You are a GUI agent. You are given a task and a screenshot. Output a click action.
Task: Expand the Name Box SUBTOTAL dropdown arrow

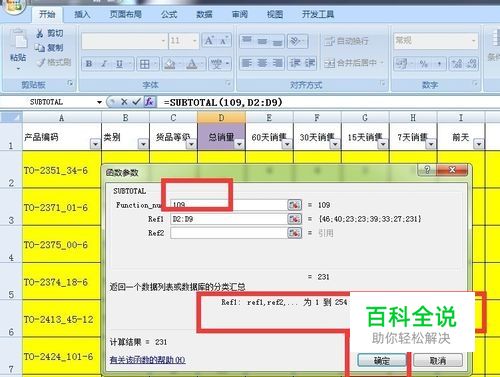click(x=99, y=102)
